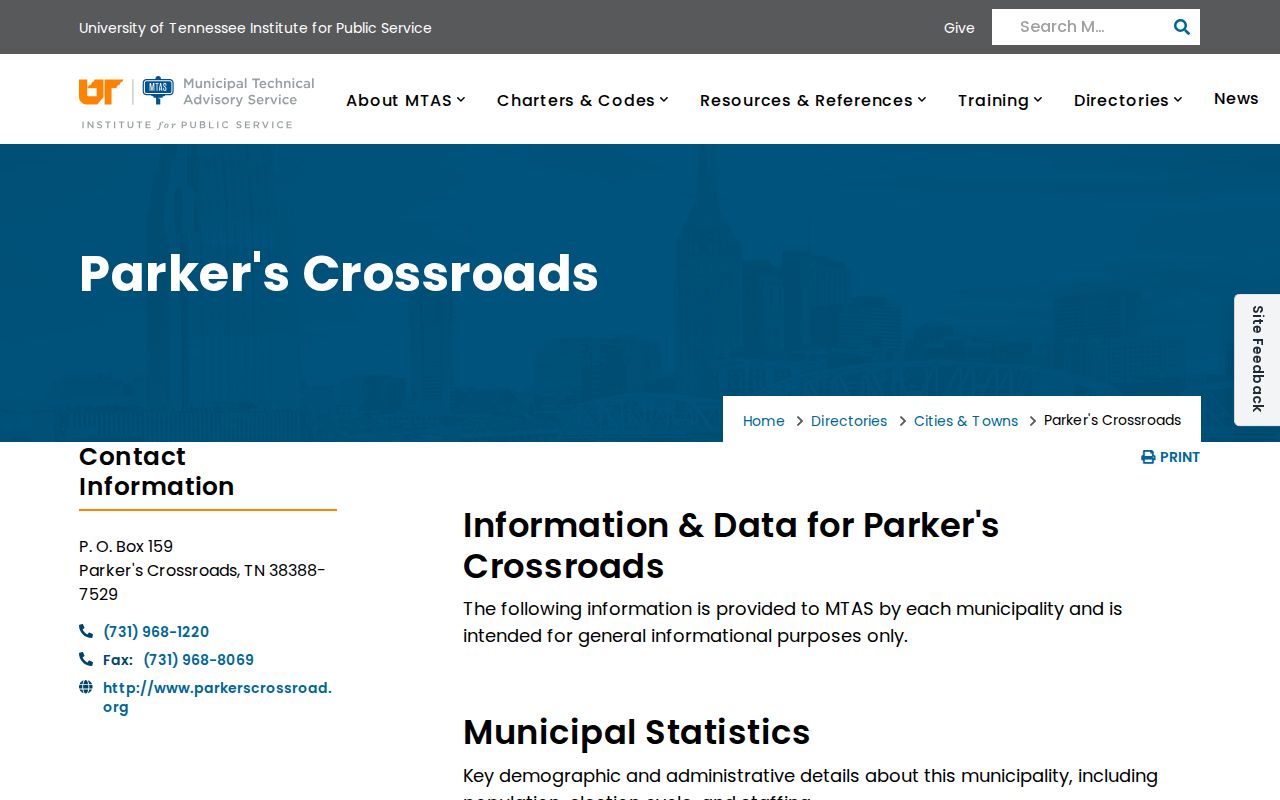
Task: Click the Parker's Crossroads page title
Action: (x=339, y=273)
